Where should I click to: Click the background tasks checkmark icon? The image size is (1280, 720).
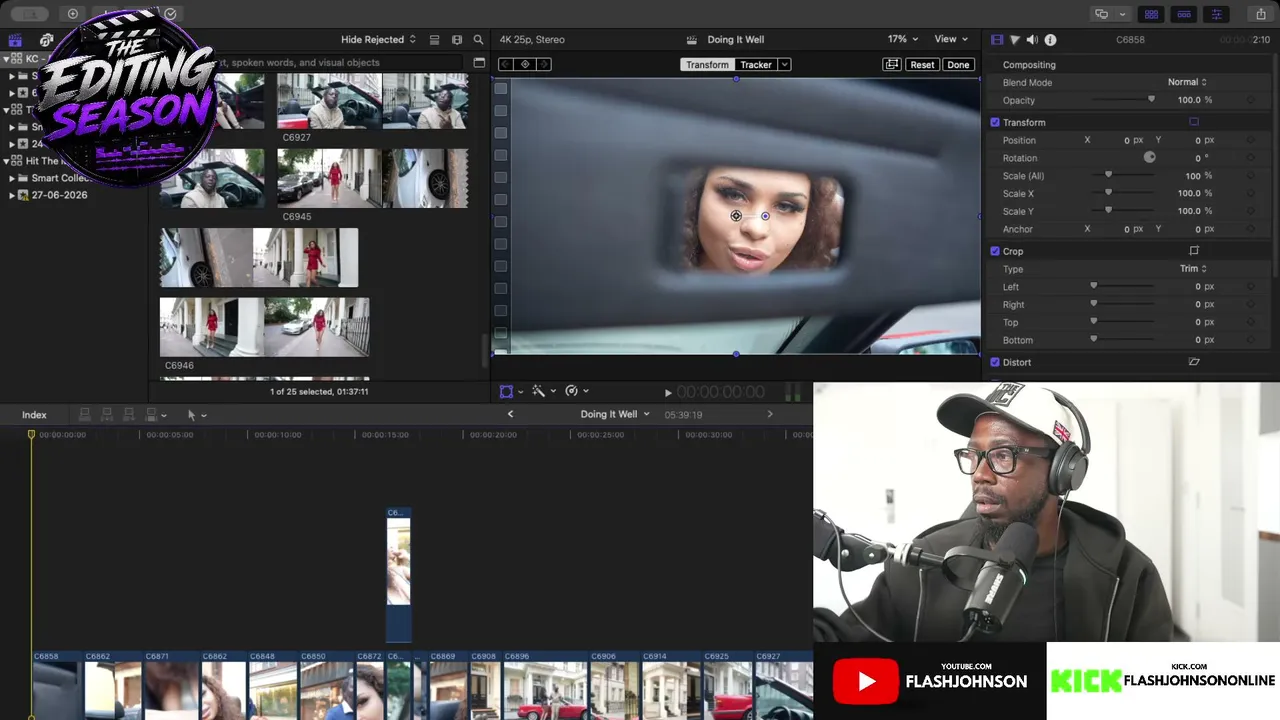170,14
